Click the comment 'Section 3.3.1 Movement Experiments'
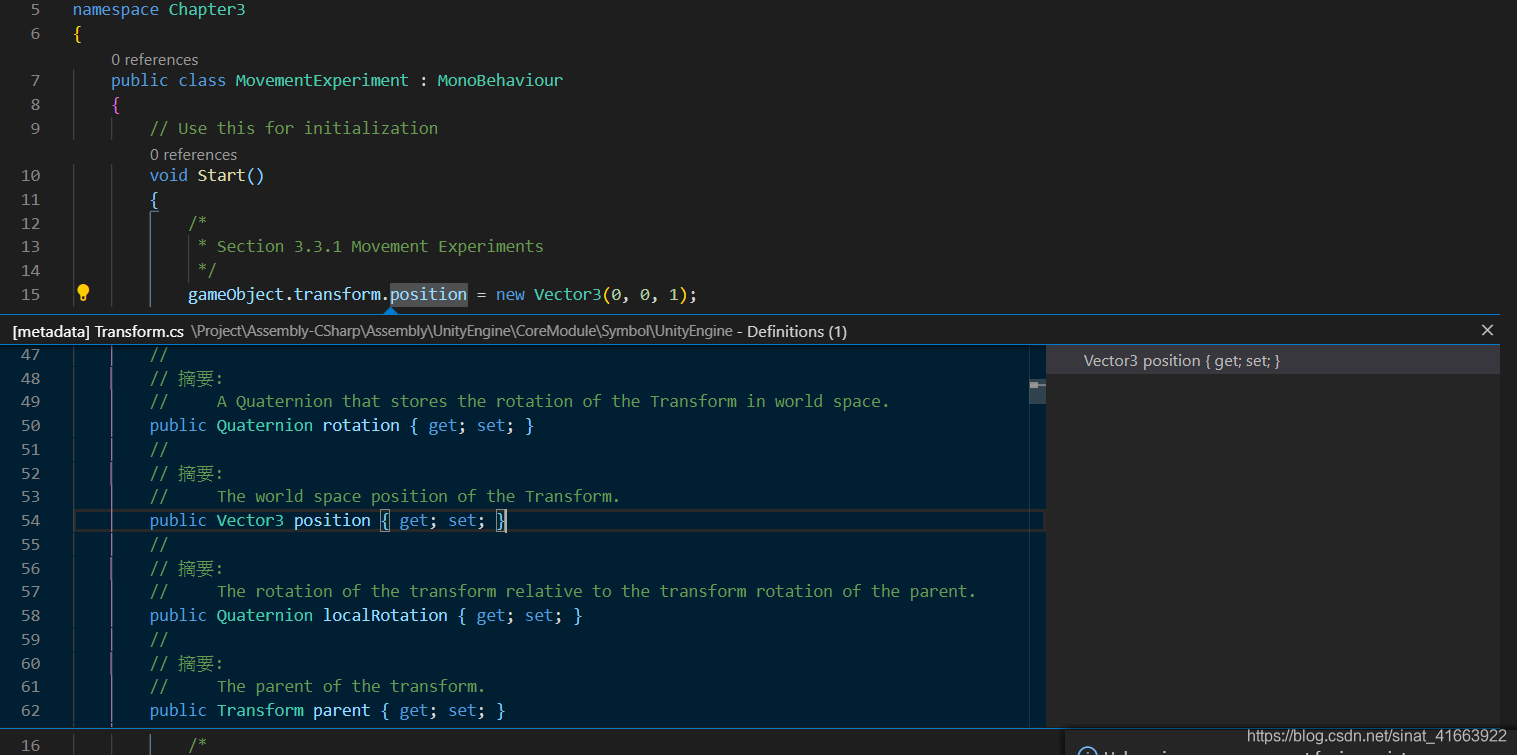The image size is (1517, 755). pos(380,246)
